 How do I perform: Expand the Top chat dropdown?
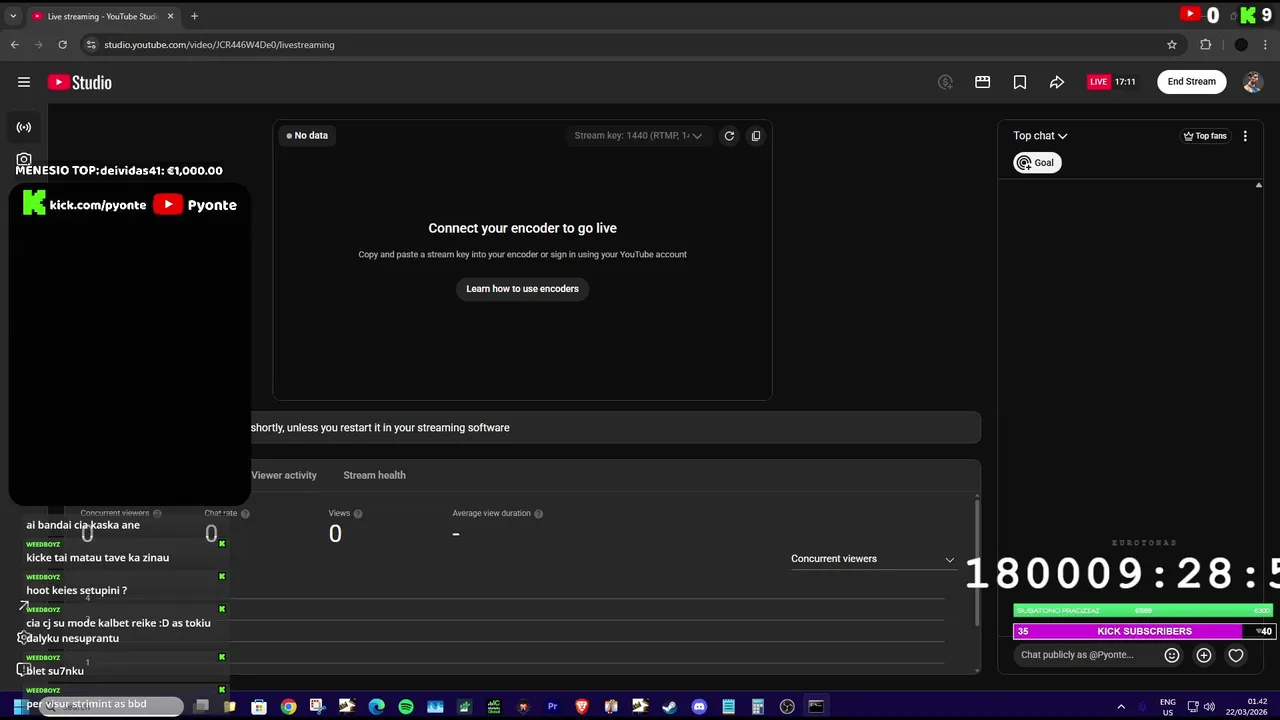coord(1040,136)
